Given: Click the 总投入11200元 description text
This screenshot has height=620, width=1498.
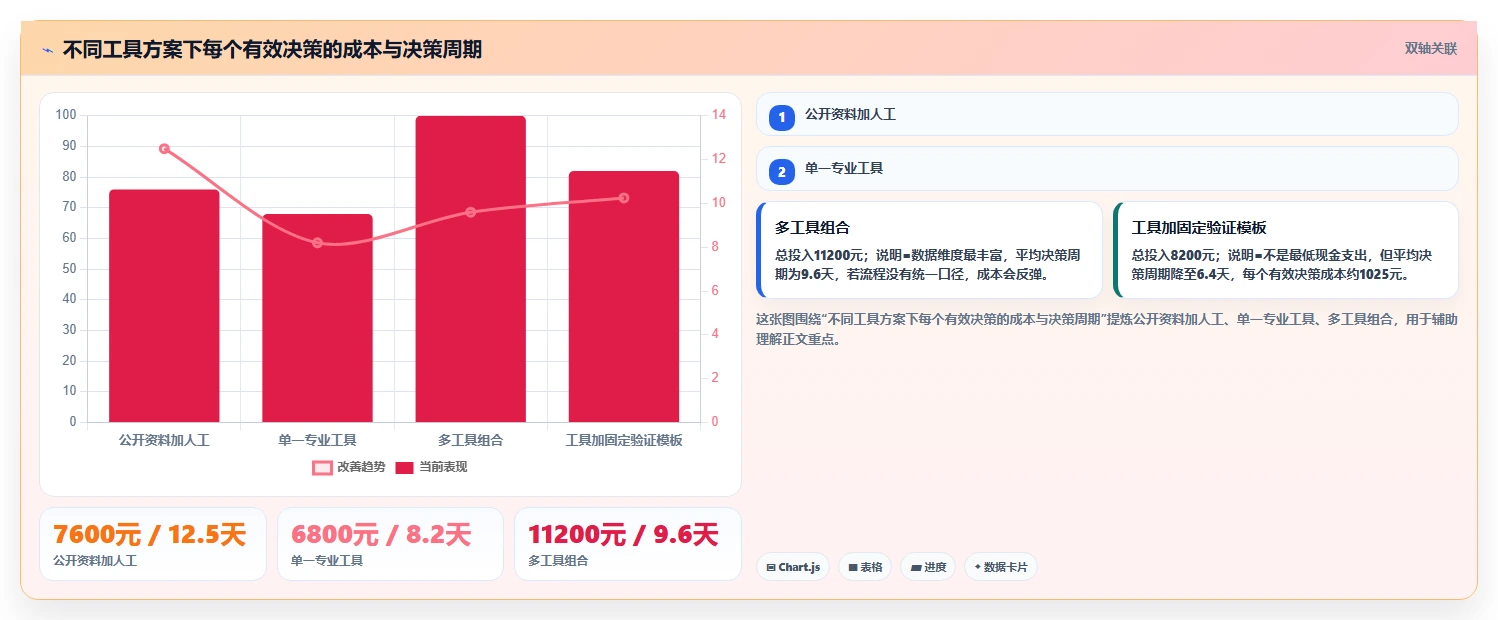Looking at the screenshot, I should 928,264.
